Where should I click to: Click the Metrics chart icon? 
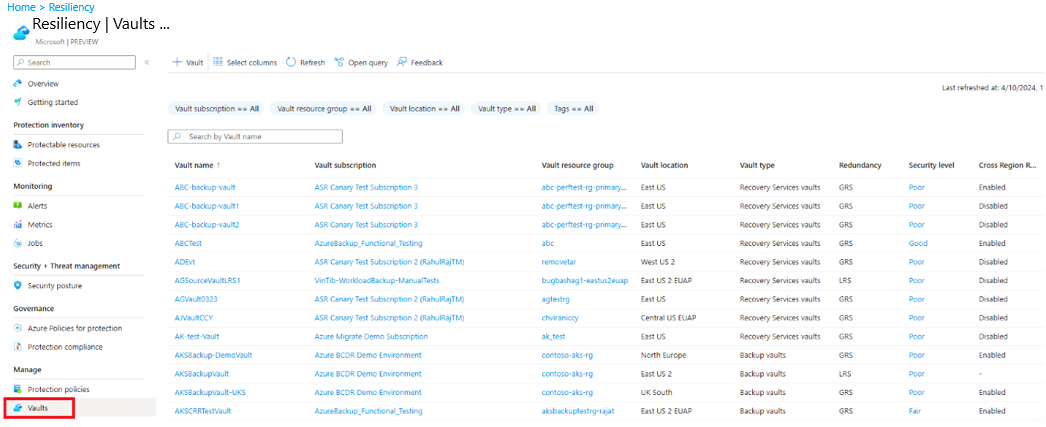tap(18, 225)
